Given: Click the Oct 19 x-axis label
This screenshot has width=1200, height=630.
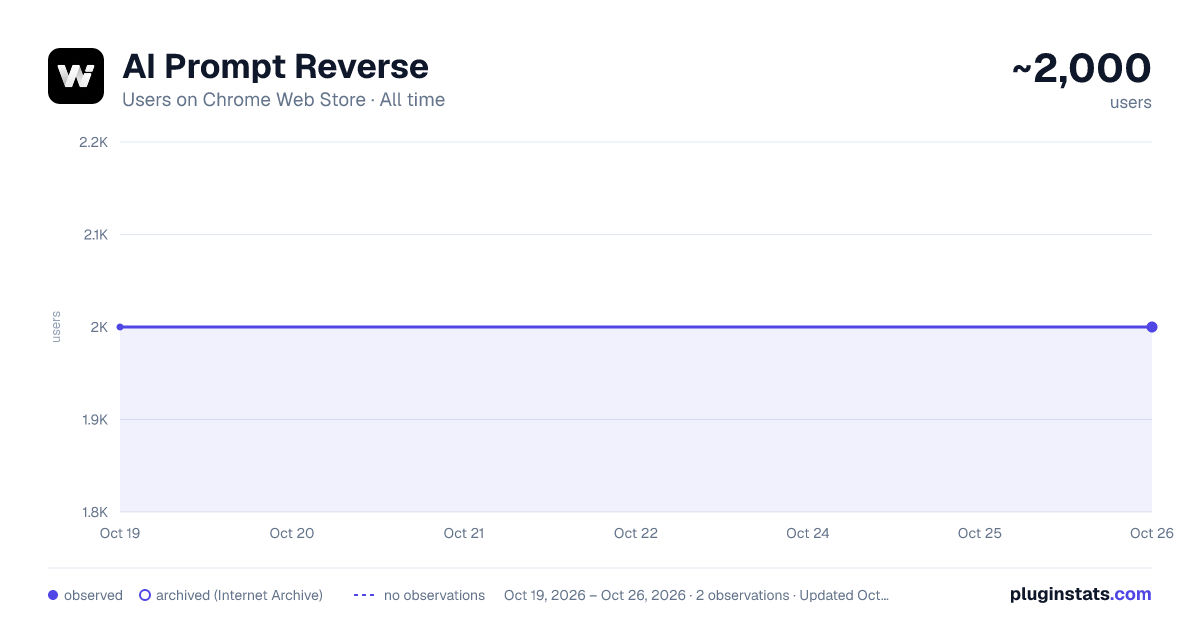Looking at the screenshot, I should pos(120,533).
